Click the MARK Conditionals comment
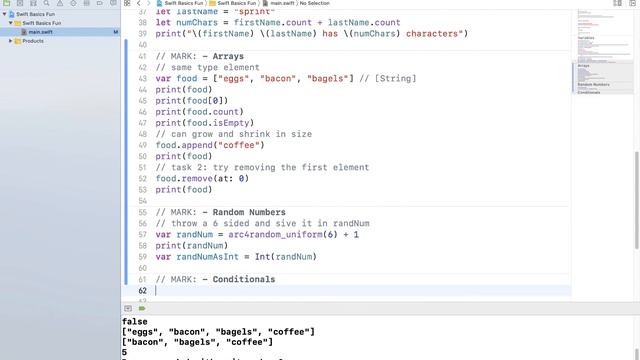The height and width of the screenshot is (360, 640). (215, 279)
